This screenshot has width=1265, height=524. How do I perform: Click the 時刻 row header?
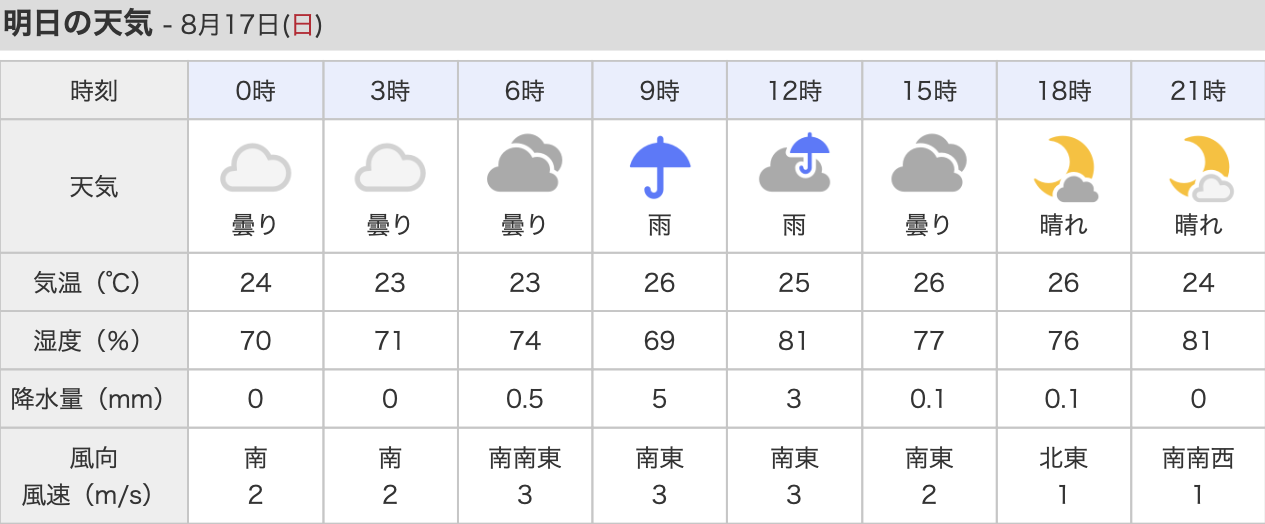95,91
